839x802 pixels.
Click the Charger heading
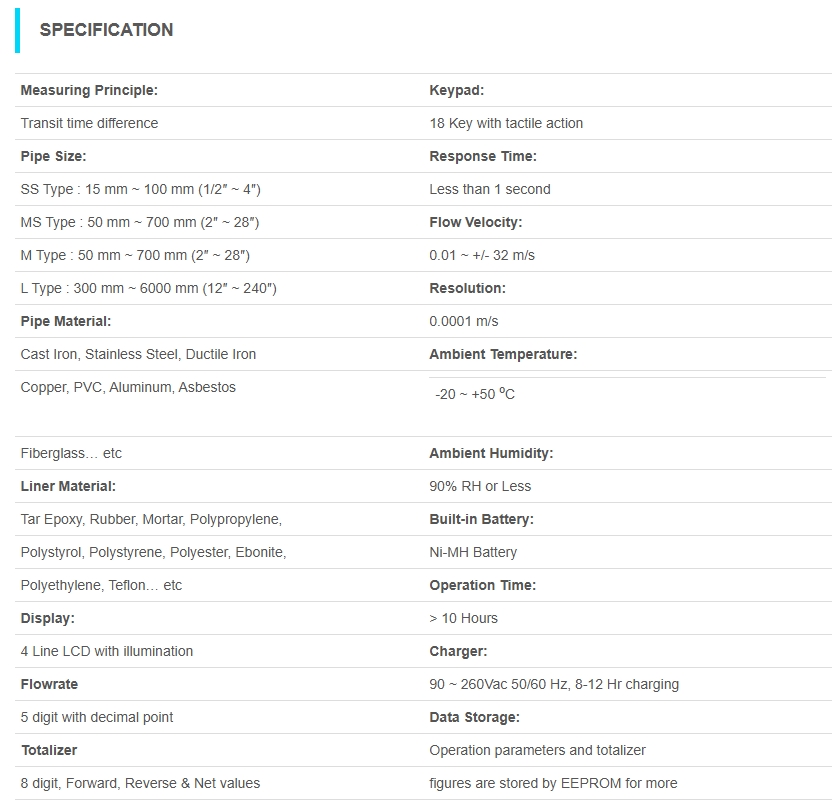tap(458, 651)
